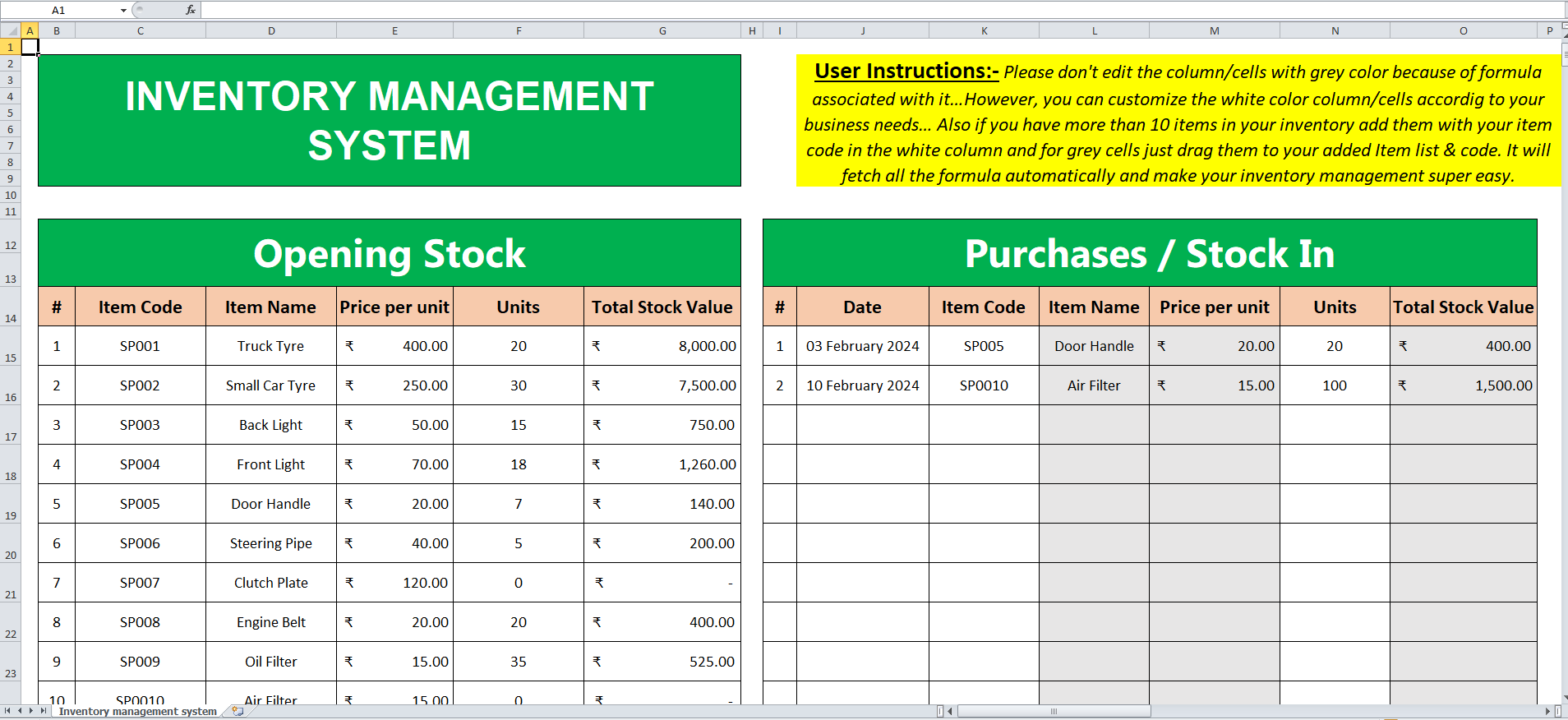
Task: Click the 7,500.00 total stock value cell
Action: tap(662, 385)
